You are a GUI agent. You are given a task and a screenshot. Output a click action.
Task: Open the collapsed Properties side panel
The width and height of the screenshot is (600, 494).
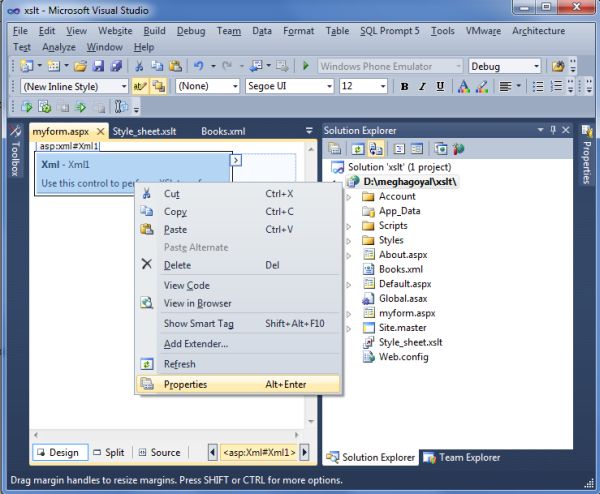[x=587, y=155]
